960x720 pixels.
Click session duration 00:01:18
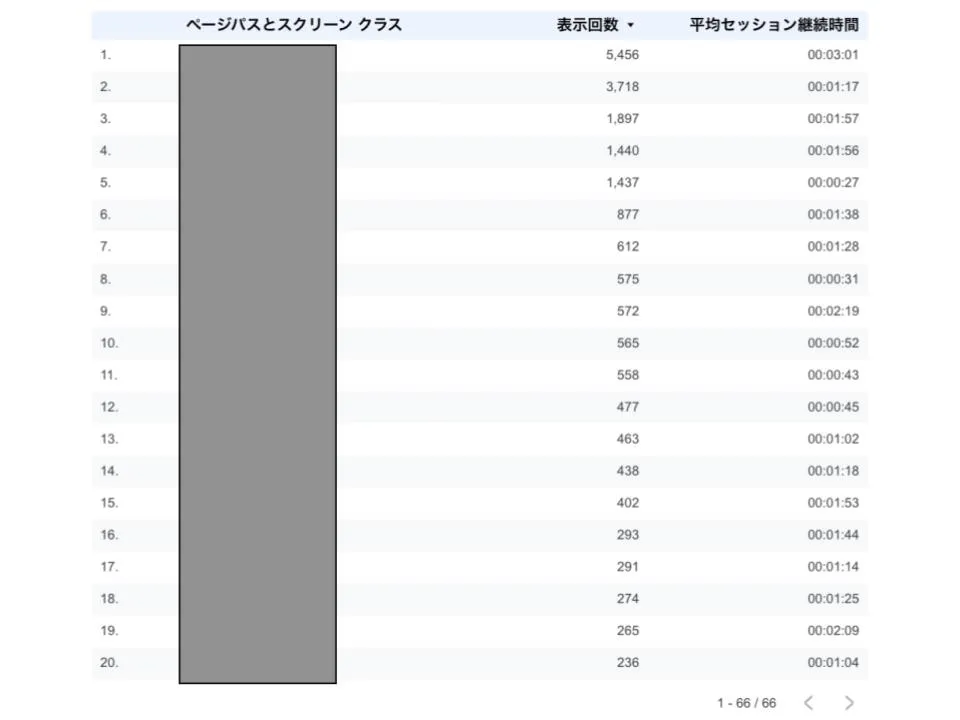click(x=833, y=470)
